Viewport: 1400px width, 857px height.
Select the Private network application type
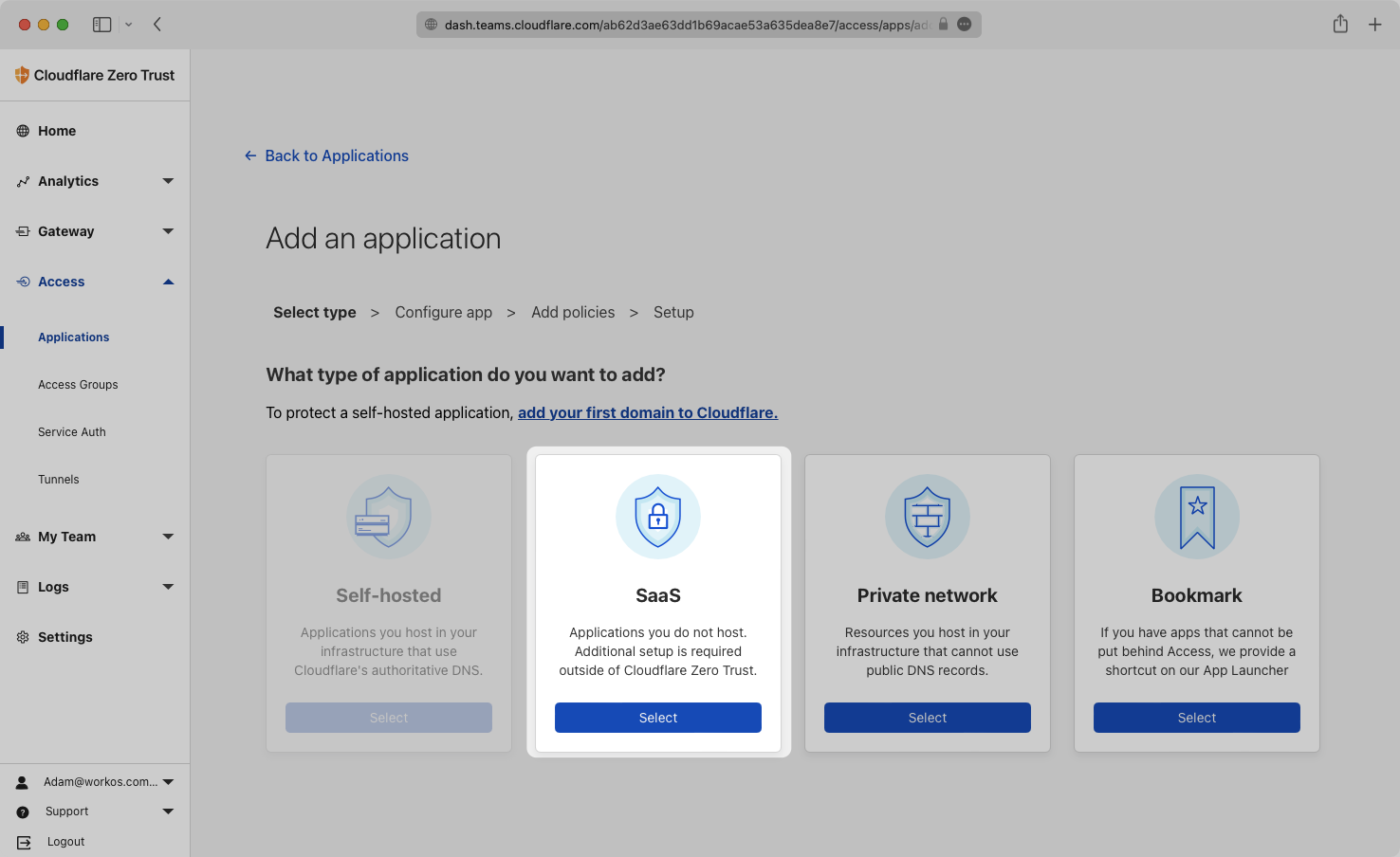pyautogui.click(x=927, y=718)
